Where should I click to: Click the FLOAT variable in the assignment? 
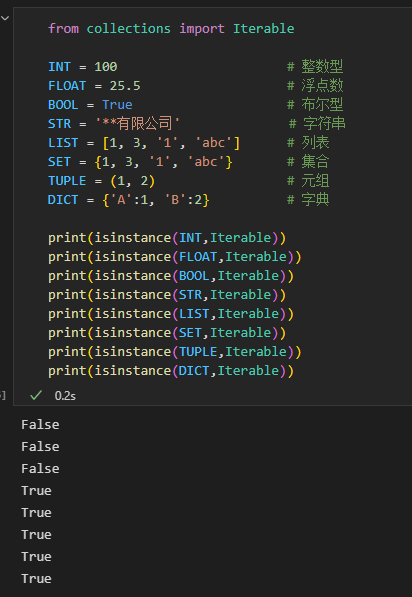[67, 86]
